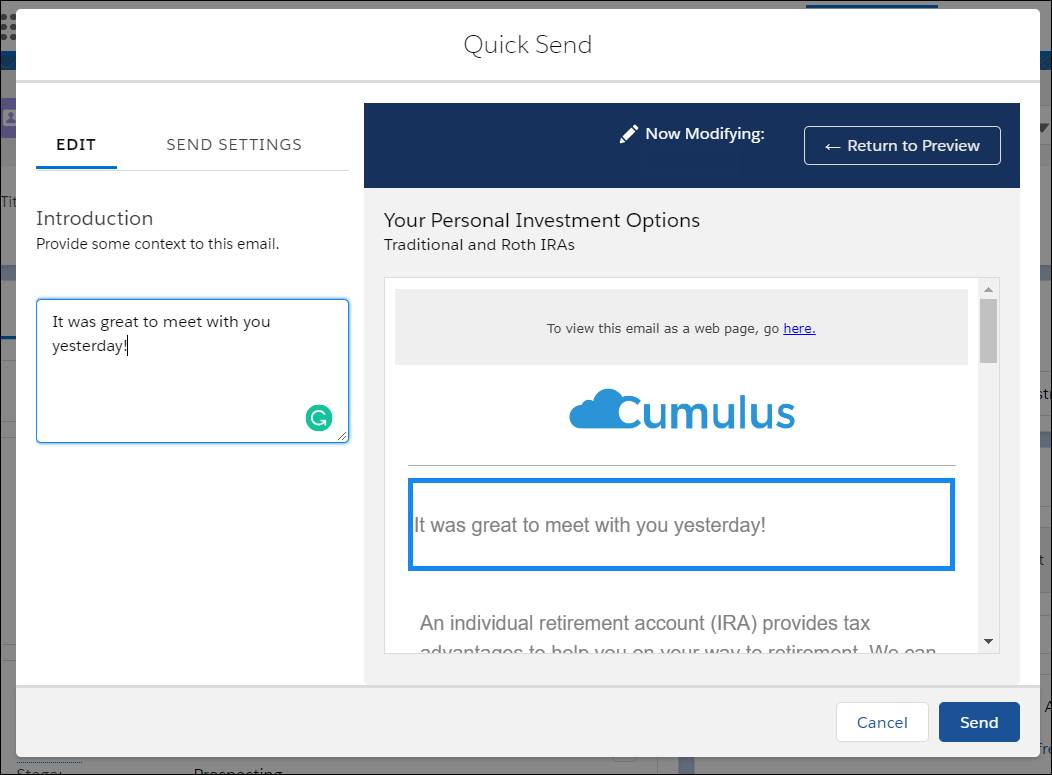
Task: Click the preview scrollbar's down arrow
Action: (x=989, y=641)
